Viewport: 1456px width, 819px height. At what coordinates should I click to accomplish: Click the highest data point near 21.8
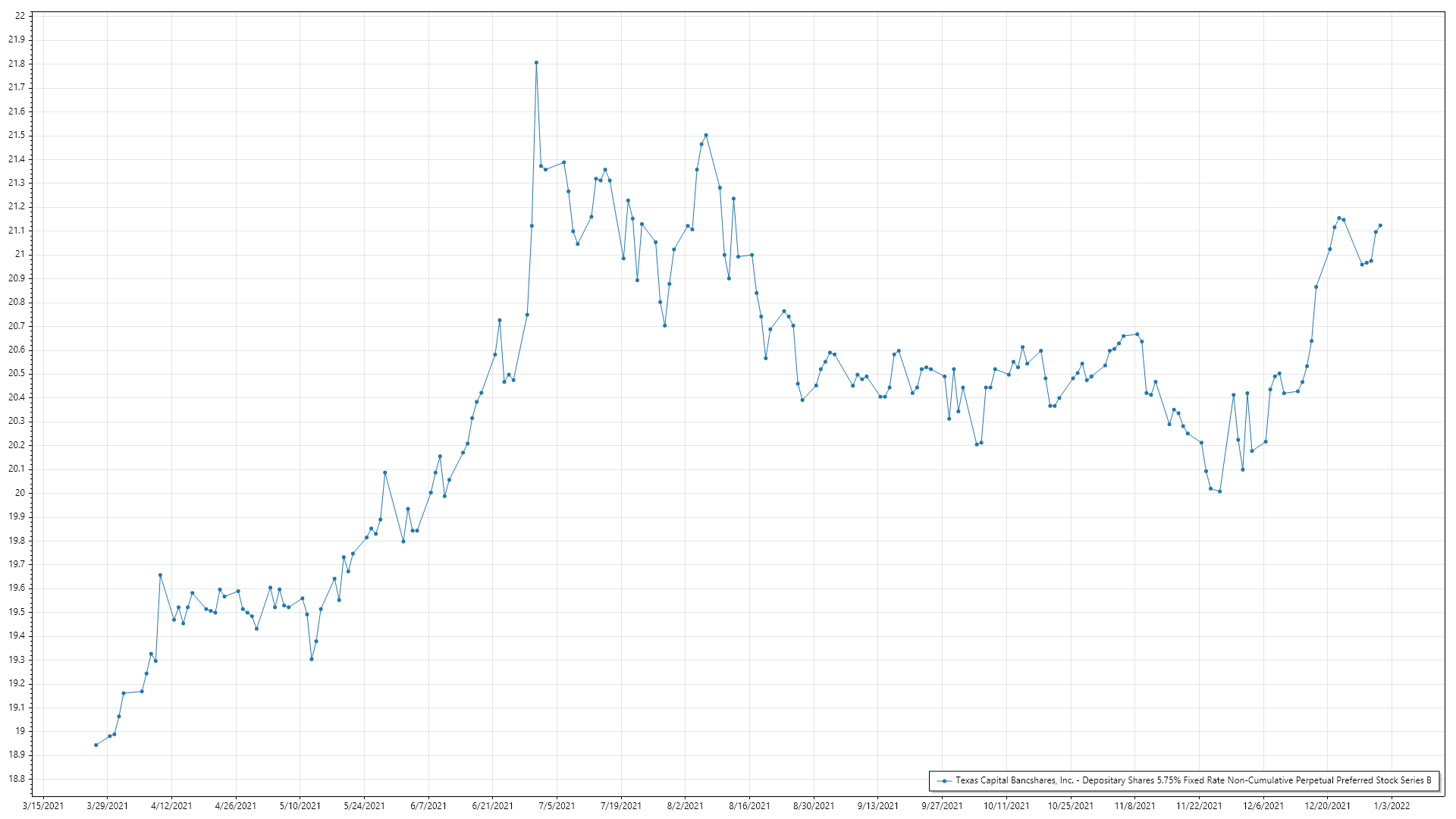pos(536,63)
